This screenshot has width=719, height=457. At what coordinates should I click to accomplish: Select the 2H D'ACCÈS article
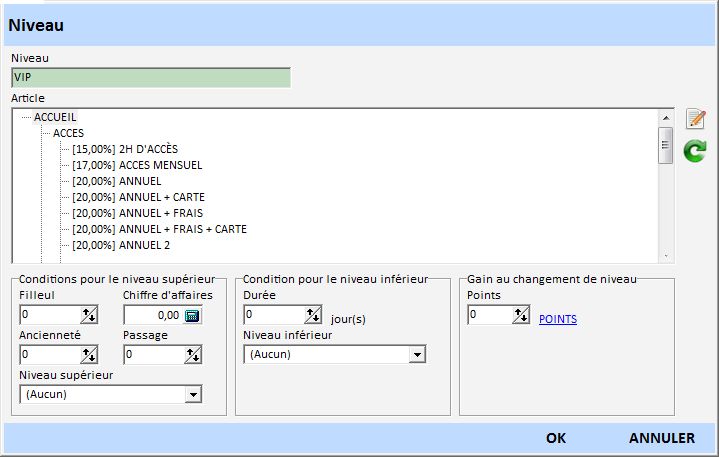point(125,149)
